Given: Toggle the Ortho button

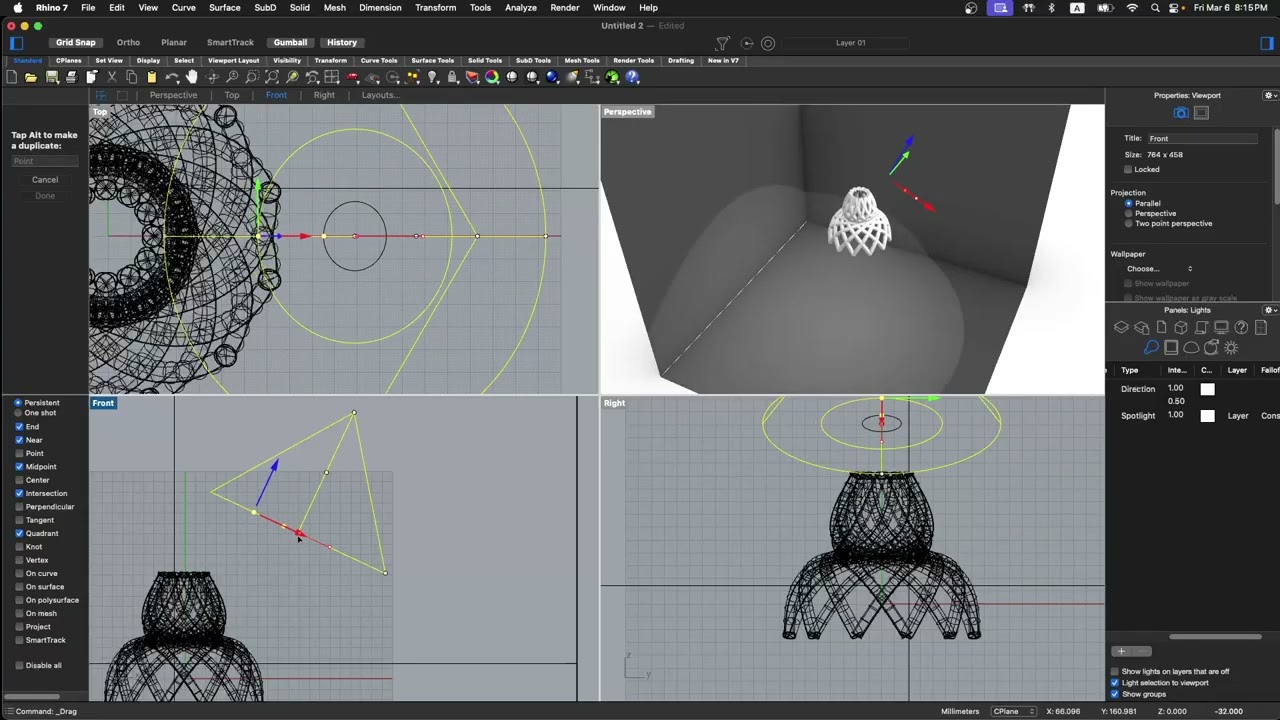Looking at the screenshot, I should pos(128,43).
